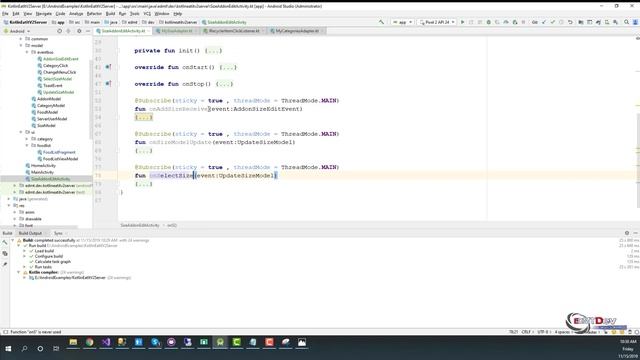The width and height of the screenshot is (640, 360).
Task: Click the pin icon in Build panel sidebar
Action: [x=5, y=264]
